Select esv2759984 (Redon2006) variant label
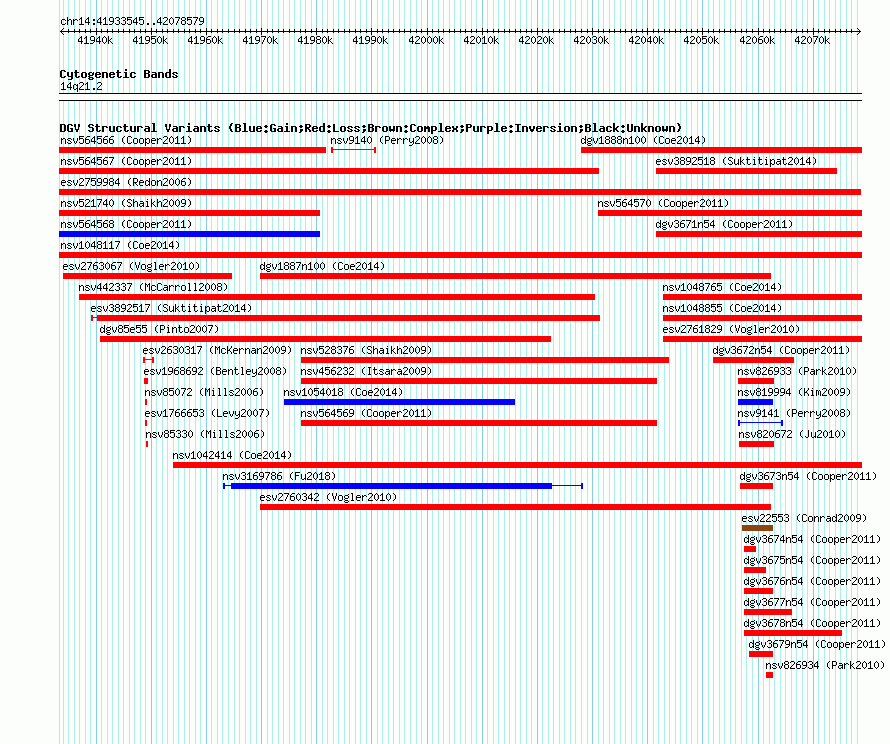Viewport: 890px width, 744px height. [126, 182]
